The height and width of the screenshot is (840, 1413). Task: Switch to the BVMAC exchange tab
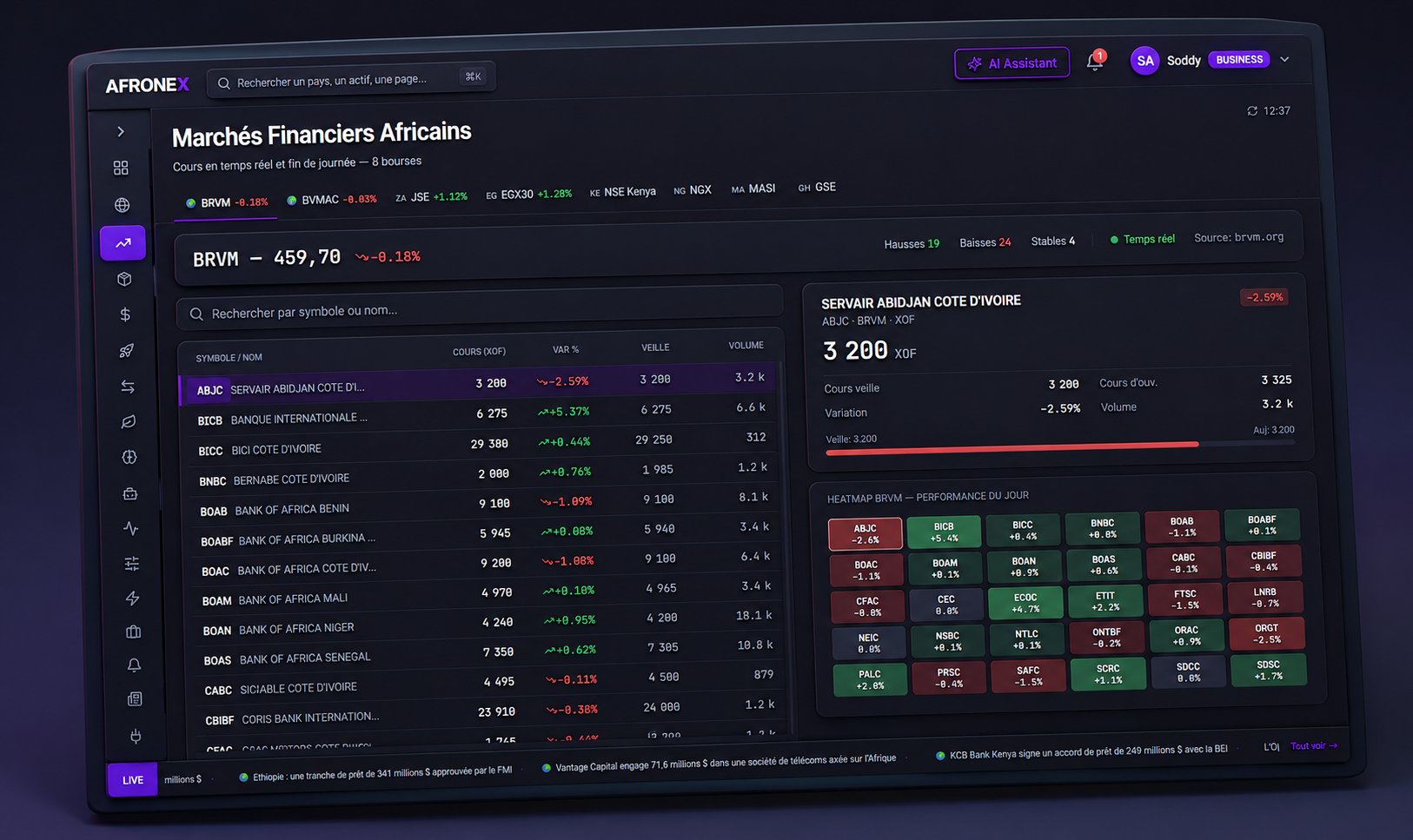coord(332,200)
